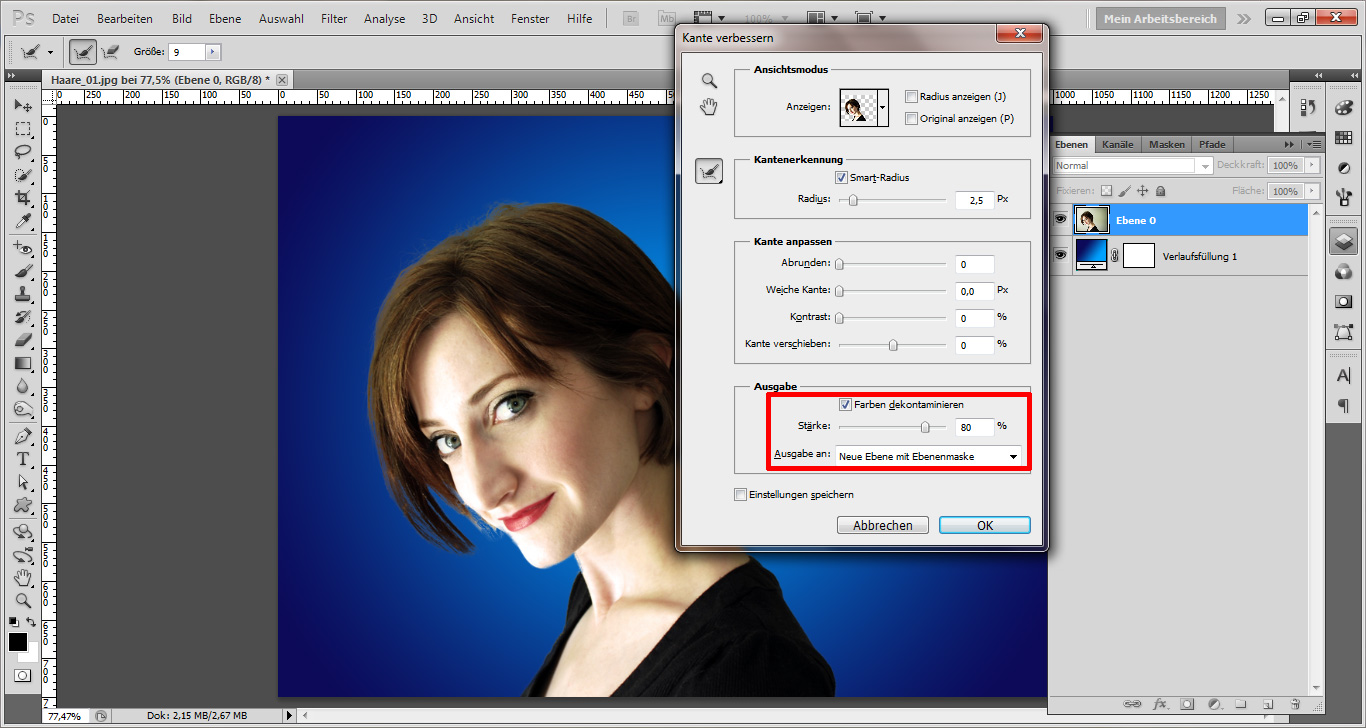The height and width of the screenshot is (728, 1366).
Task: Uncheck Farben dekontaminieren
Action: (845, 404)
